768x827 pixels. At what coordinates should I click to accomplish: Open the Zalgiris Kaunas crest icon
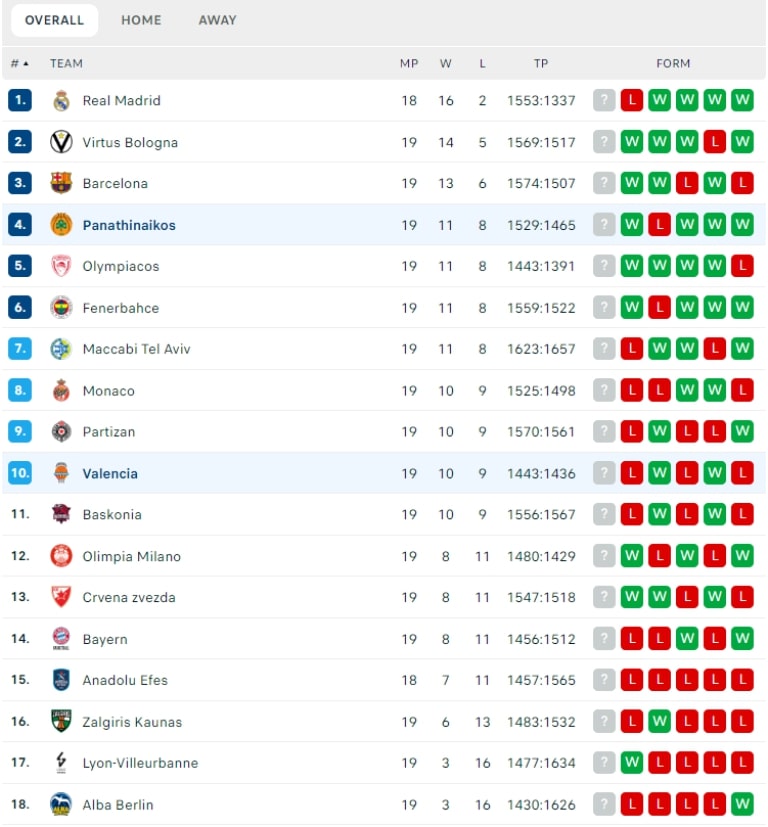click(x=61, y=722)
